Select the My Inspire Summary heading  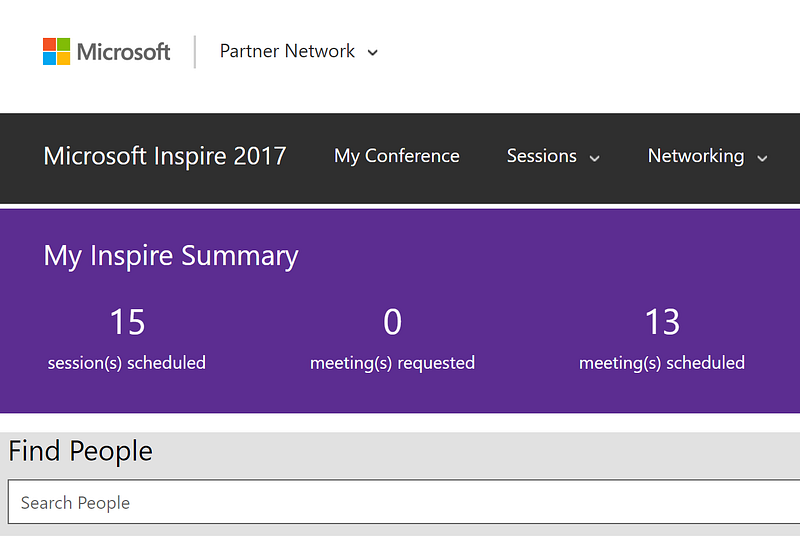[x=171, y=256]
